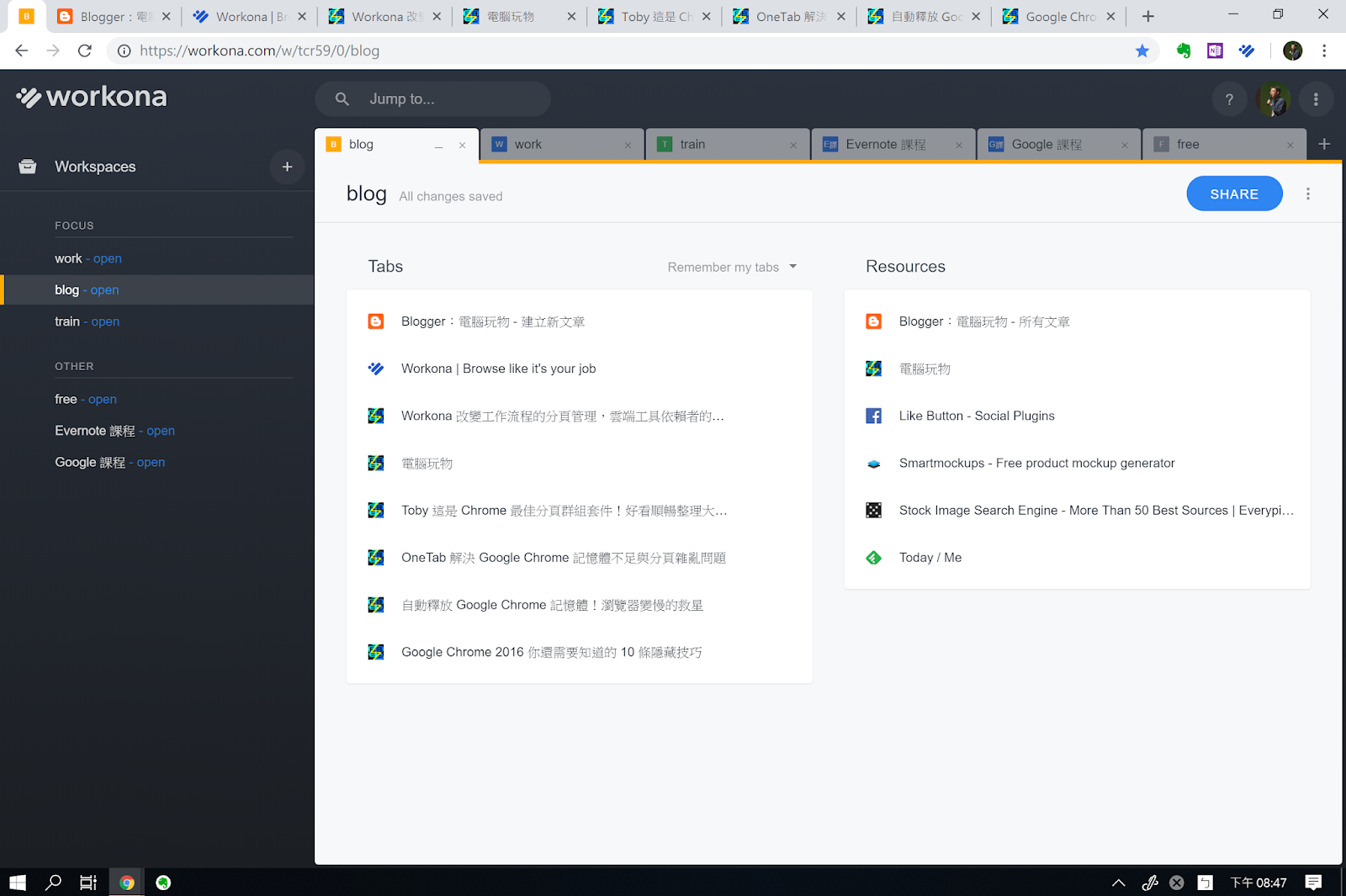
Task: Expand the Remember my tabs dropdown
Action: [x=732, y=267]
